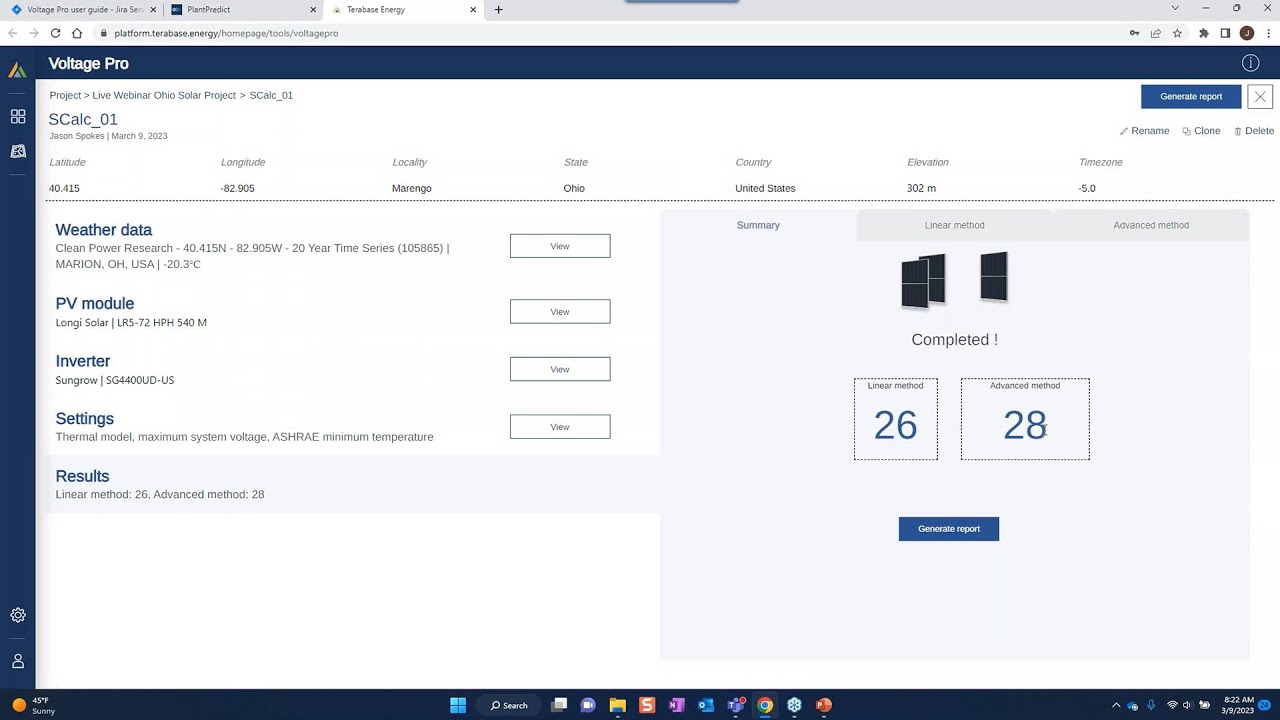Clone the SCalc_01 calculation
The image size is (1280, 720).
click(1201, 131)
